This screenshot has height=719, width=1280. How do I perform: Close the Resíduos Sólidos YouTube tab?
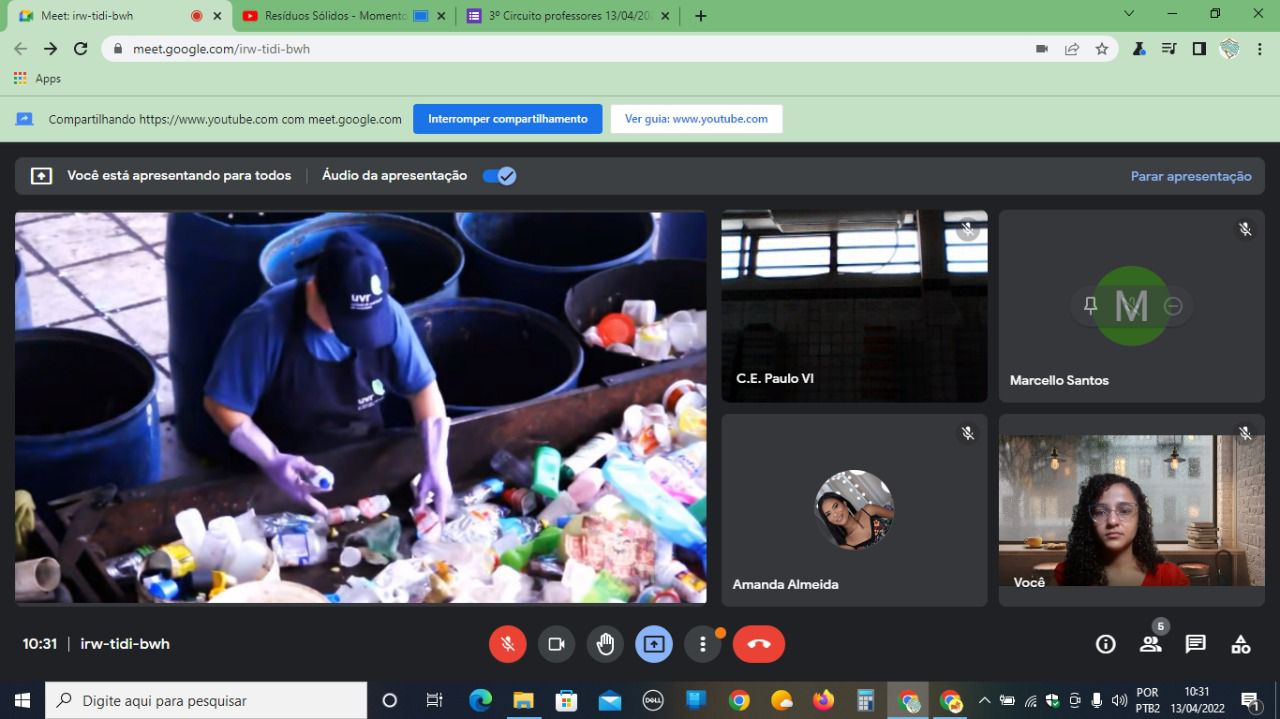click(441, 16)
